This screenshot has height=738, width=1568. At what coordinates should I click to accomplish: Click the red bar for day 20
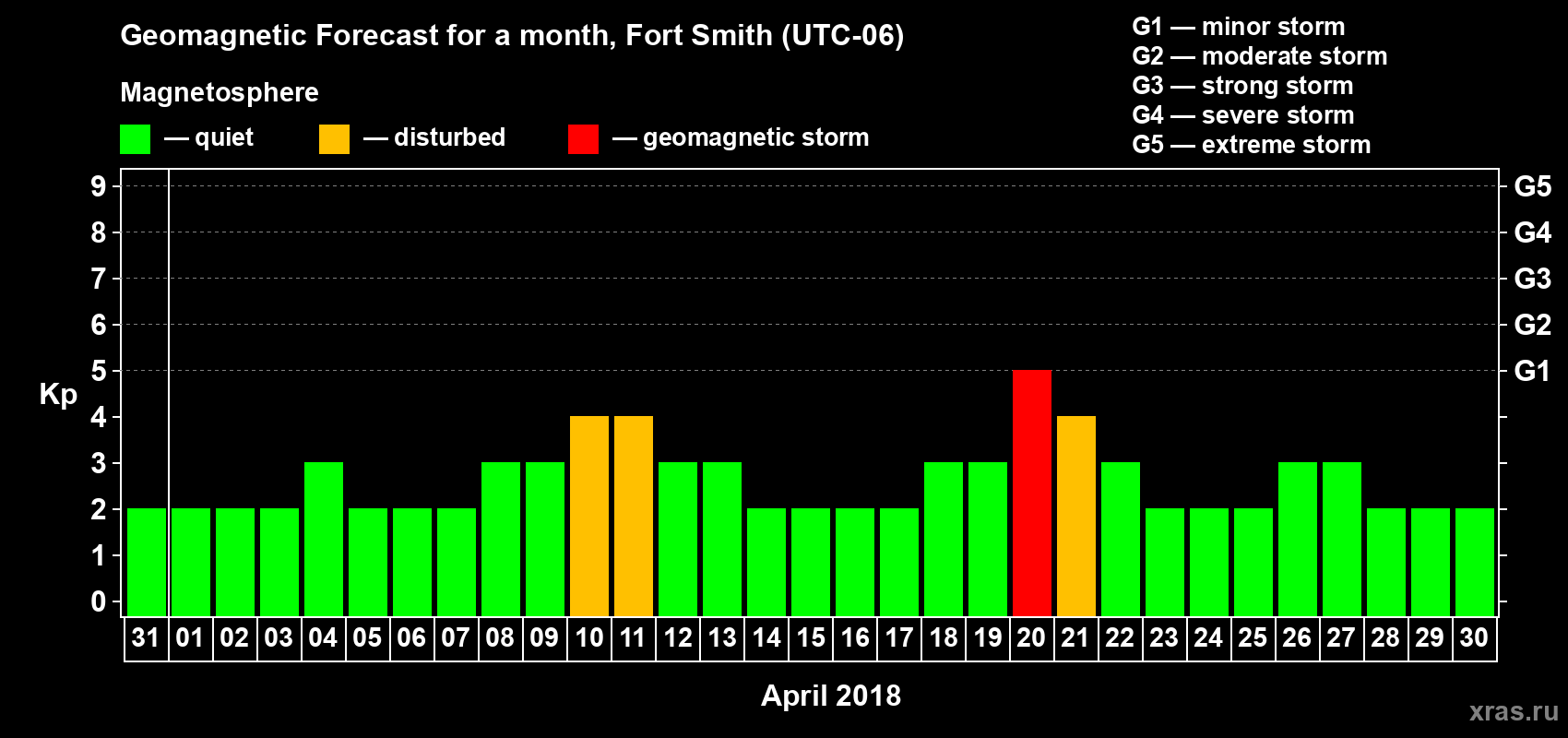pyautogui.click(x=1032, y=493)
